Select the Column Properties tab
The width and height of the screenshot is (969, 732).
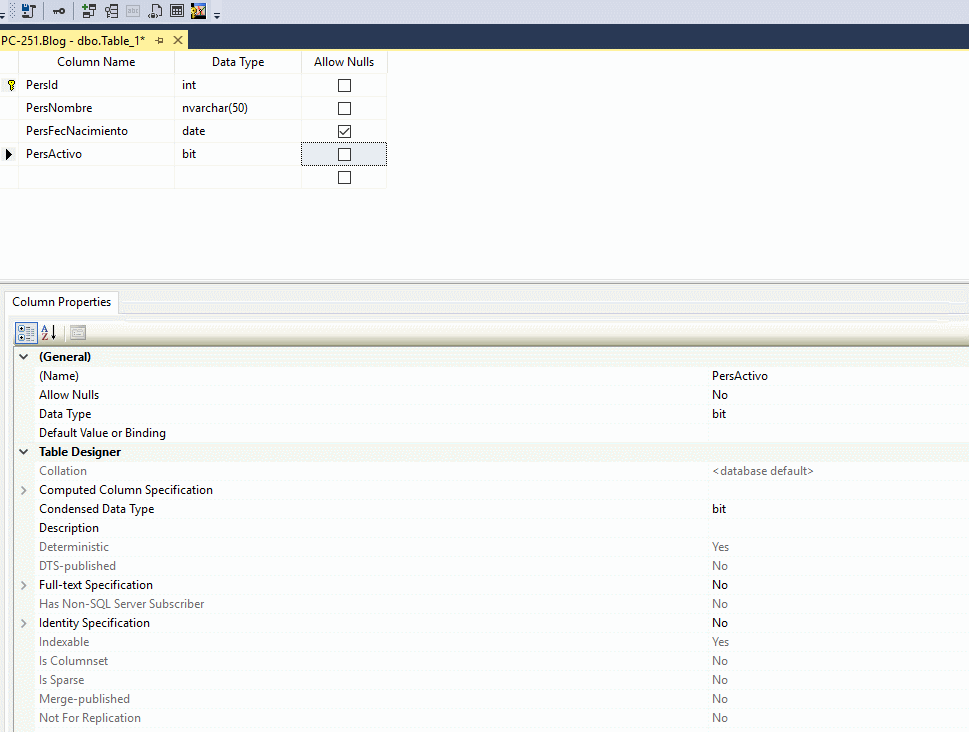[61, 301]
